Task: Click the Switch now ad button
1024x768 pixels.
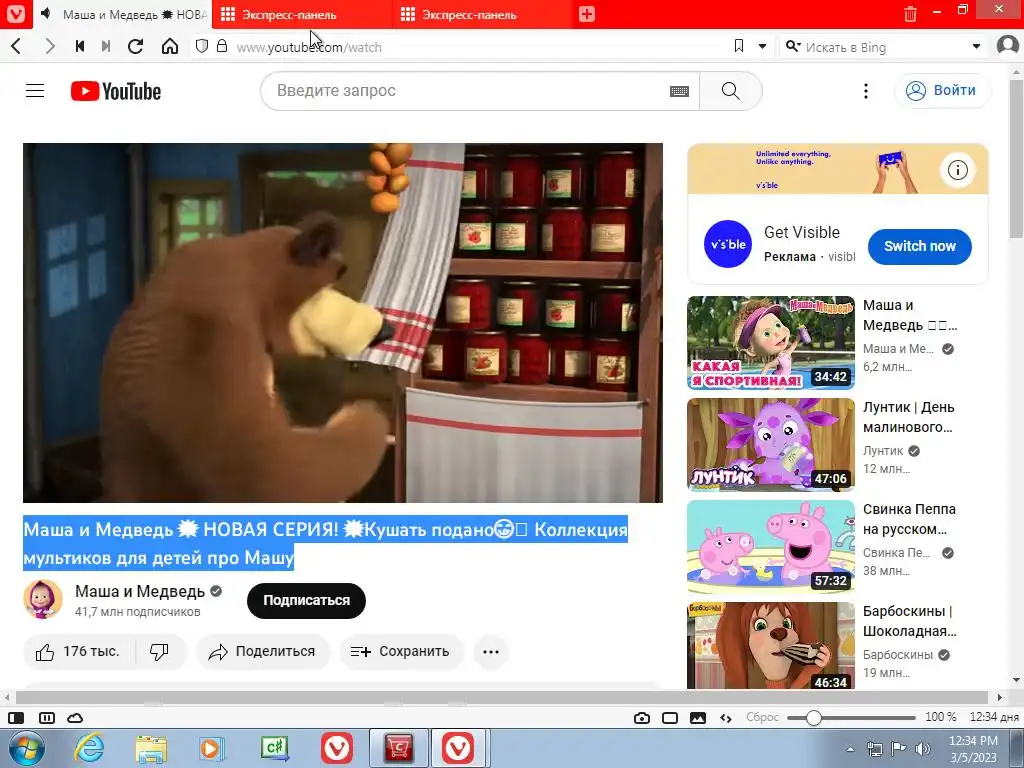Action: click(920, 246)
